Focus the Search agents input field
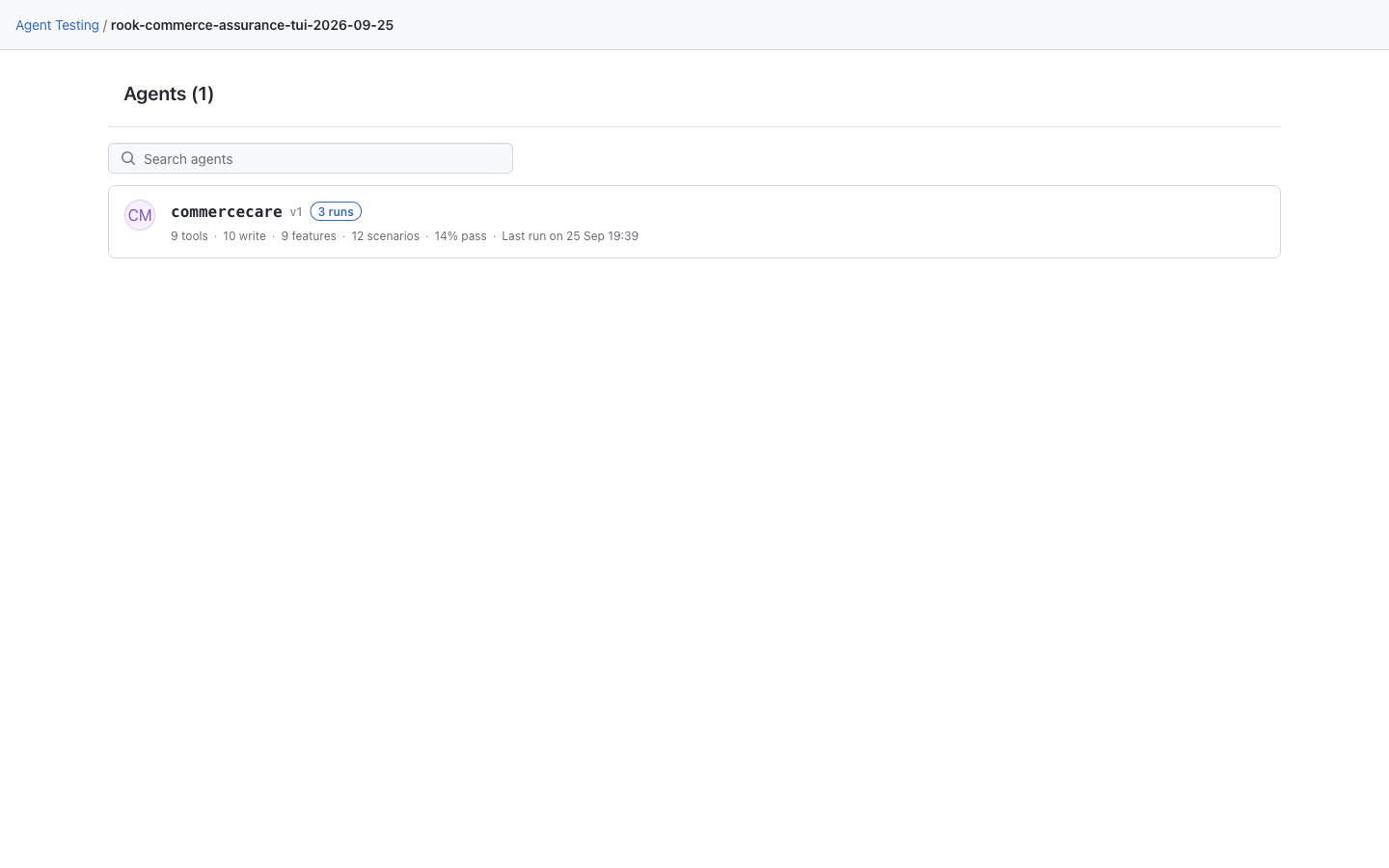Screen dimensions: 1389x868 [311, 158]
